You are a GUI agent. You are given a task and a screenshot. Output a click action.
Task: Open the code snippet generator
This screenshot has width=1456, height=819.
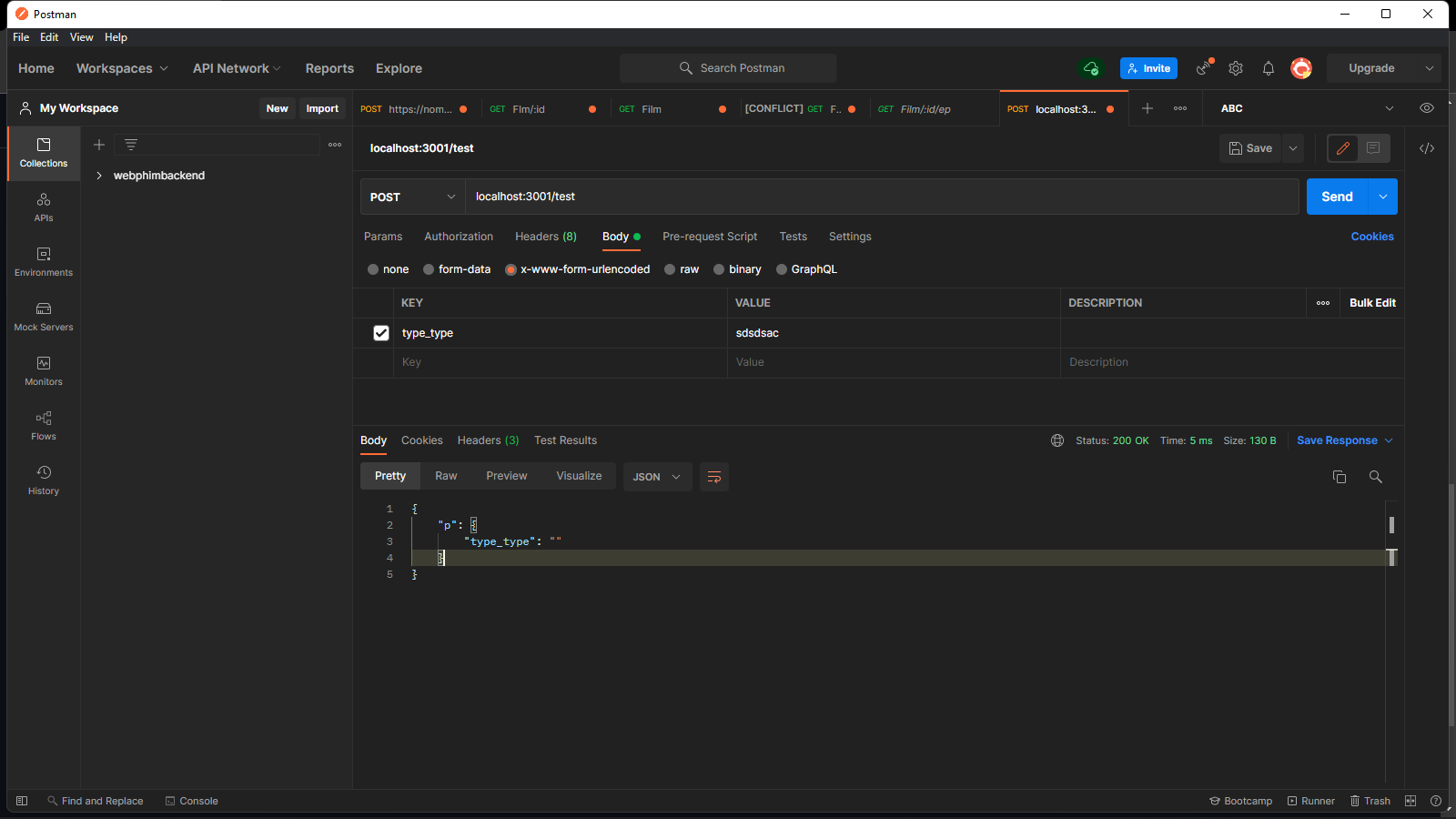click(1426, 147)
